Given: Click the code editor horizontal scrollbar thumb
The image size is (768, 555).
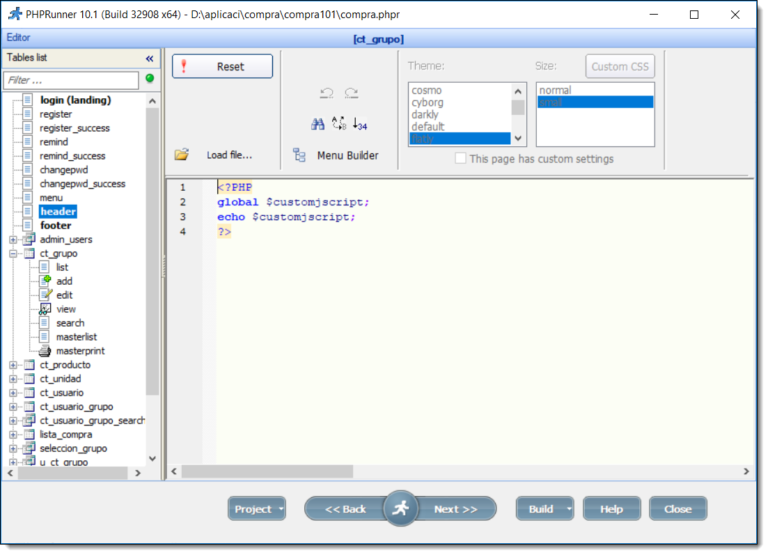Looking at the screenshot, I should click(x=267, y=471).
